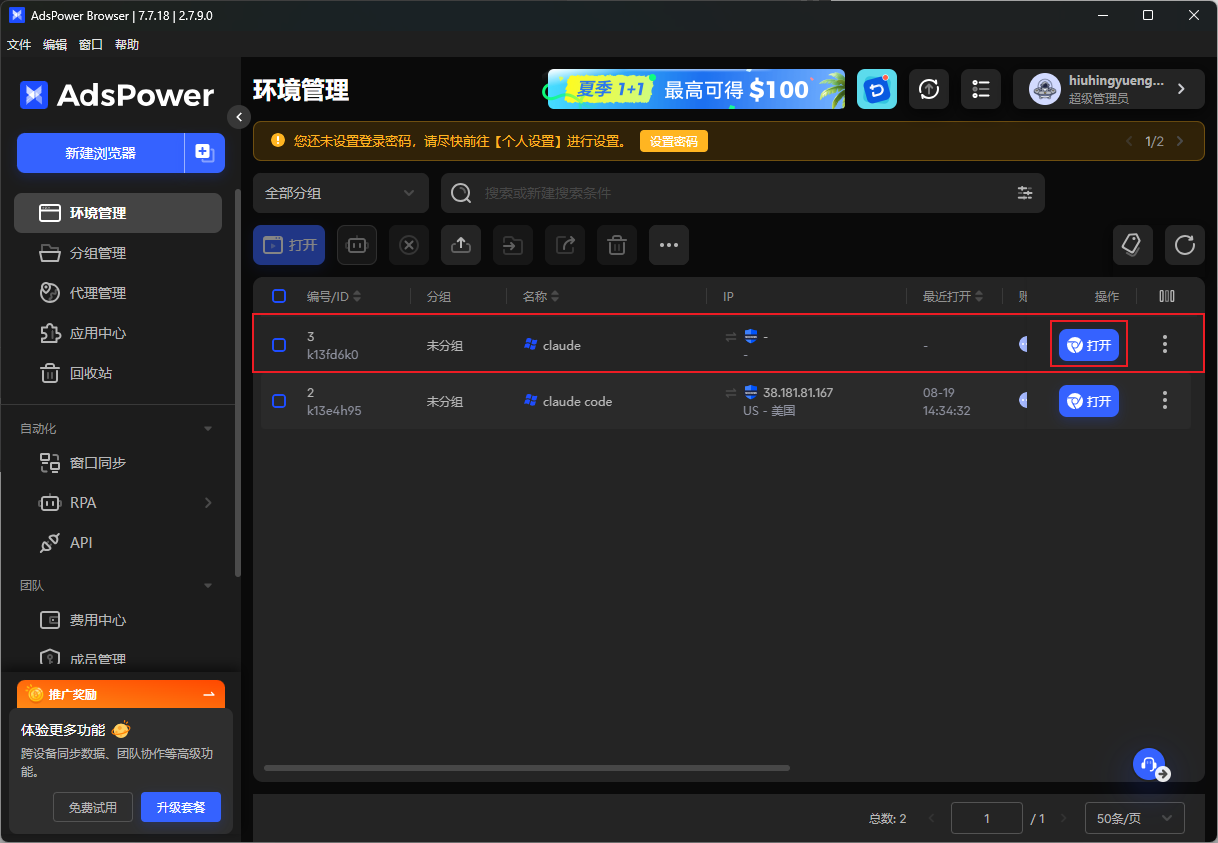The width and height of the screenshot is (1218, 843).
Task: Open the more actions ellipsis toolbar button
Action: [x=669, y=245]
